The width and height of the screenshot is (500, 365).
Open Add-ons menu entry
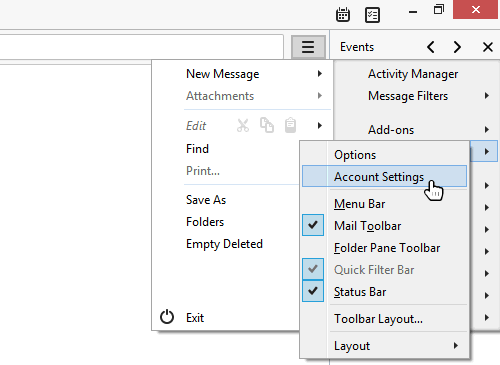point(391,130)
